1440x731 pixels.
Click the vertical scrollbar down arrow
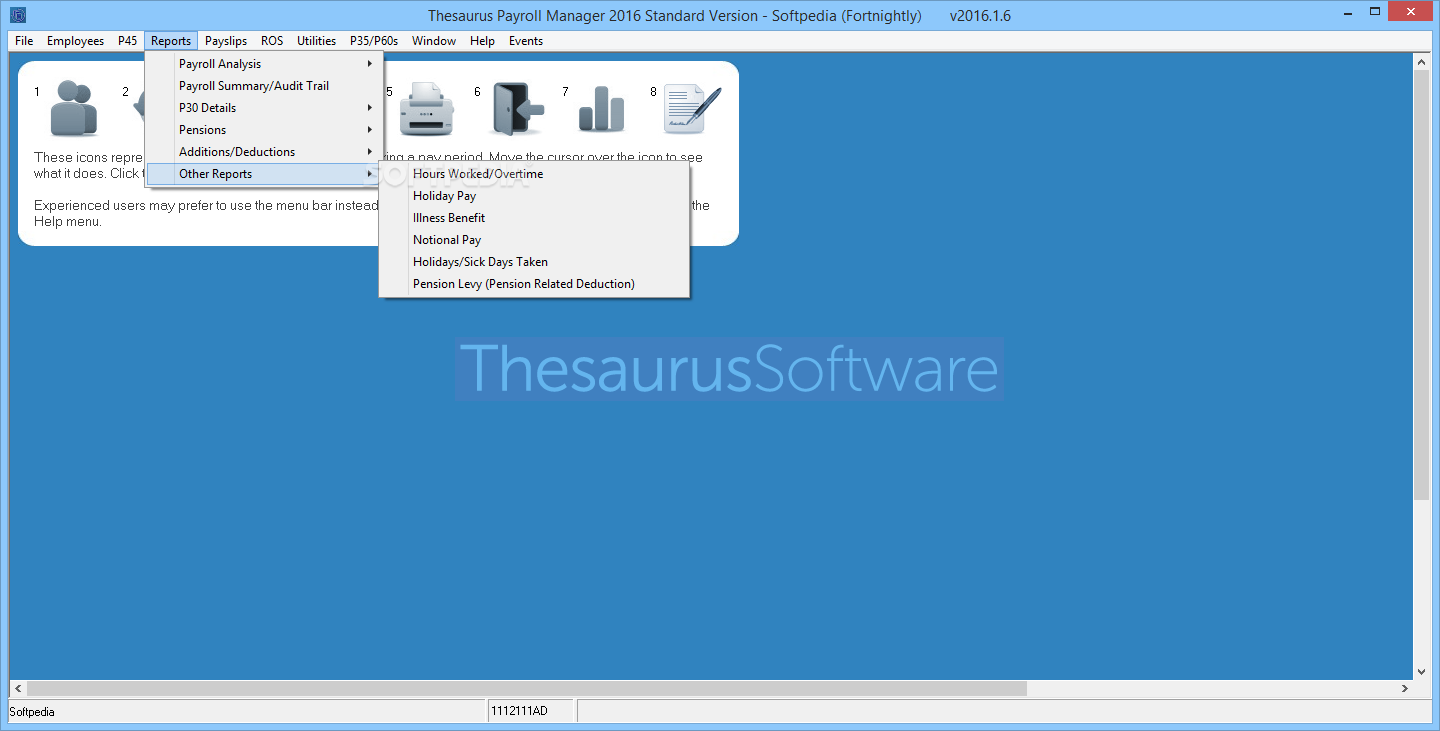point(1421,672)
